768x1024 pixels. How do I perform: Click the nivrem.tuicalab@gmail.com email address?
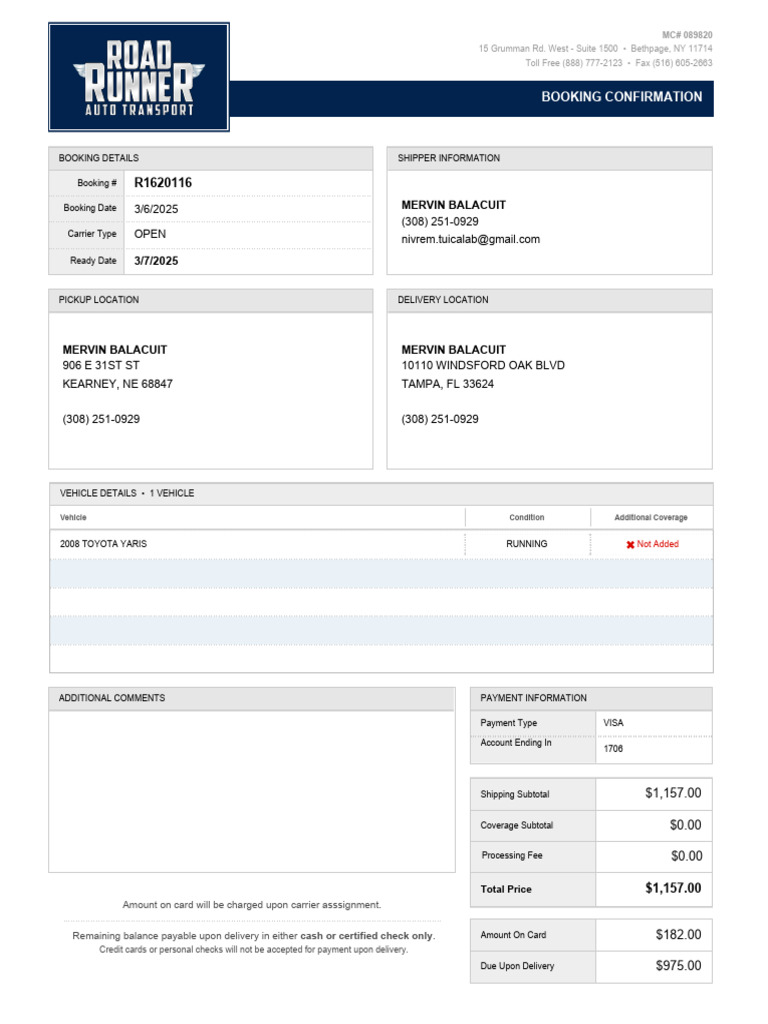click(470, 239)
